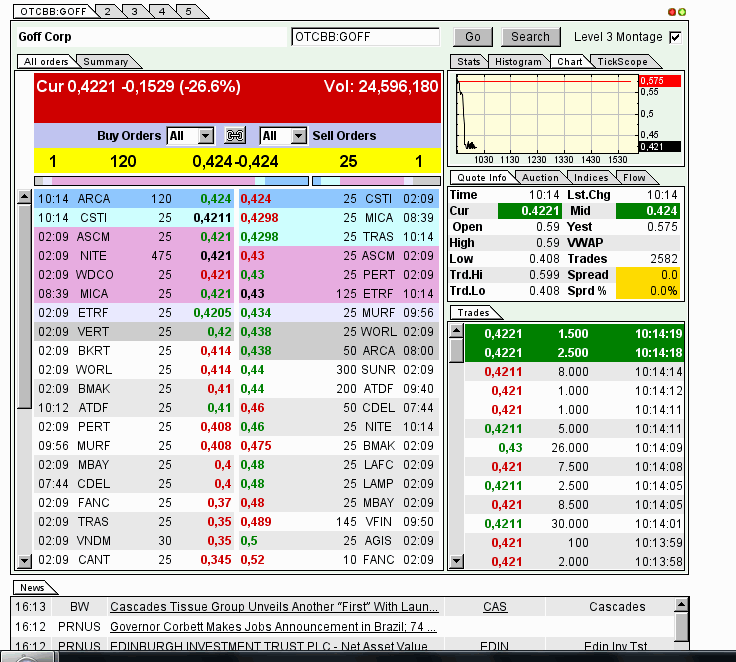Click the trades list scrollbar thumb
The height and width of the screenshot is (662, 736).
456,350
